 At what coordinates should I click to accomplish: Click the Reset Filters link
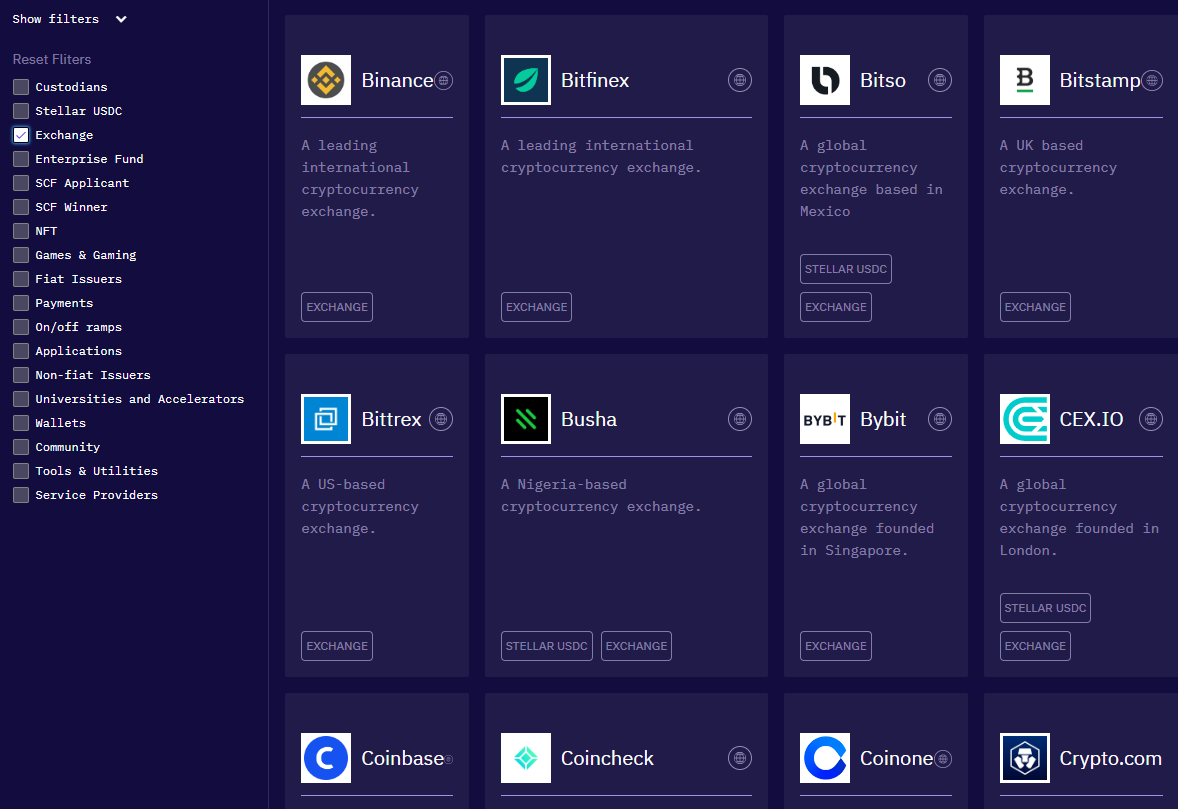(52, 59)
